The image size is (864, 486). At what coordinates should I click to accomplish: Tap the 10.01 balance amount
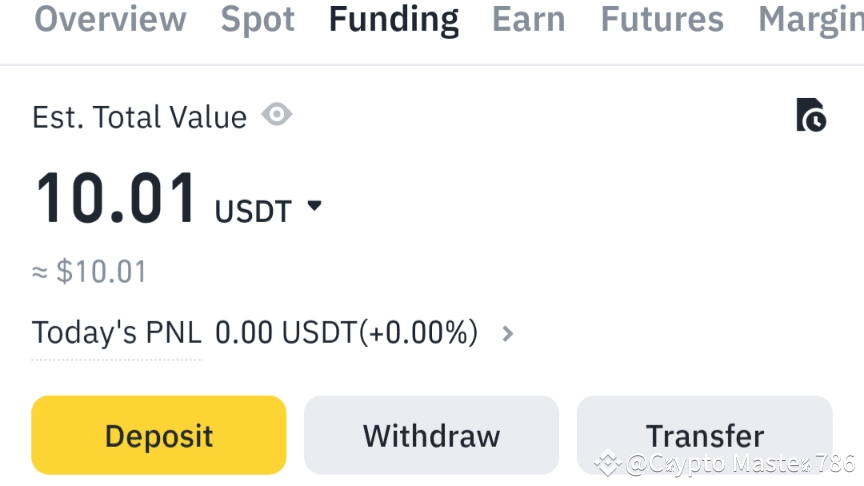pyautogui.click(x=116, y=198)
